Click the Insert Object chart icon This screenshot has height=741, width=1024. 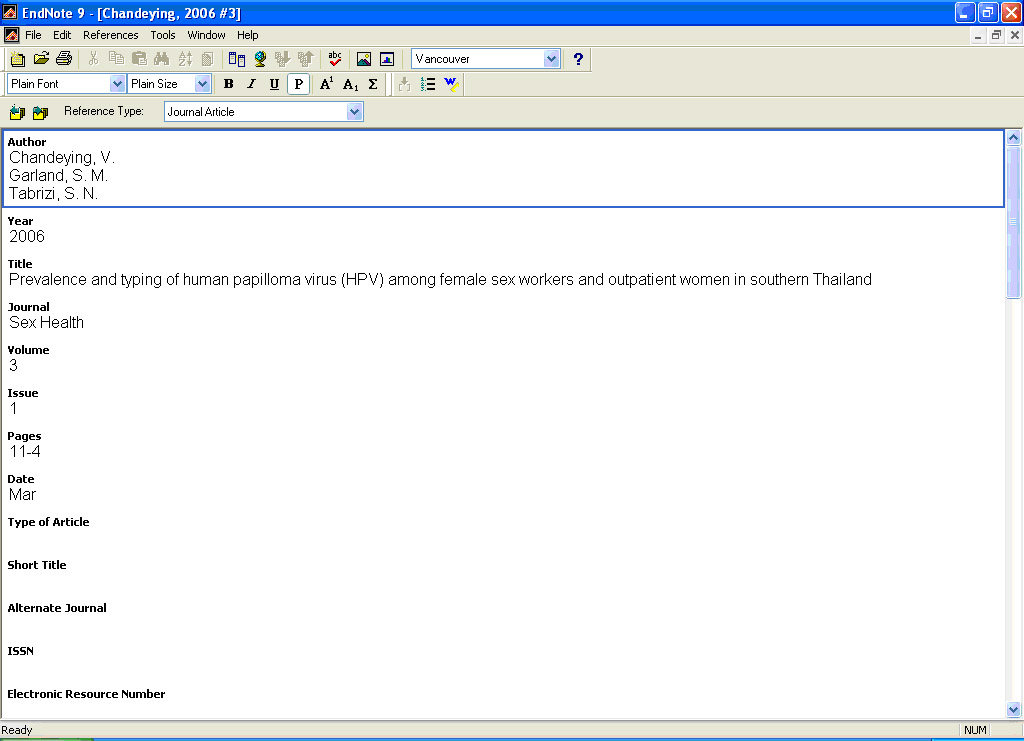pos(387,59)
